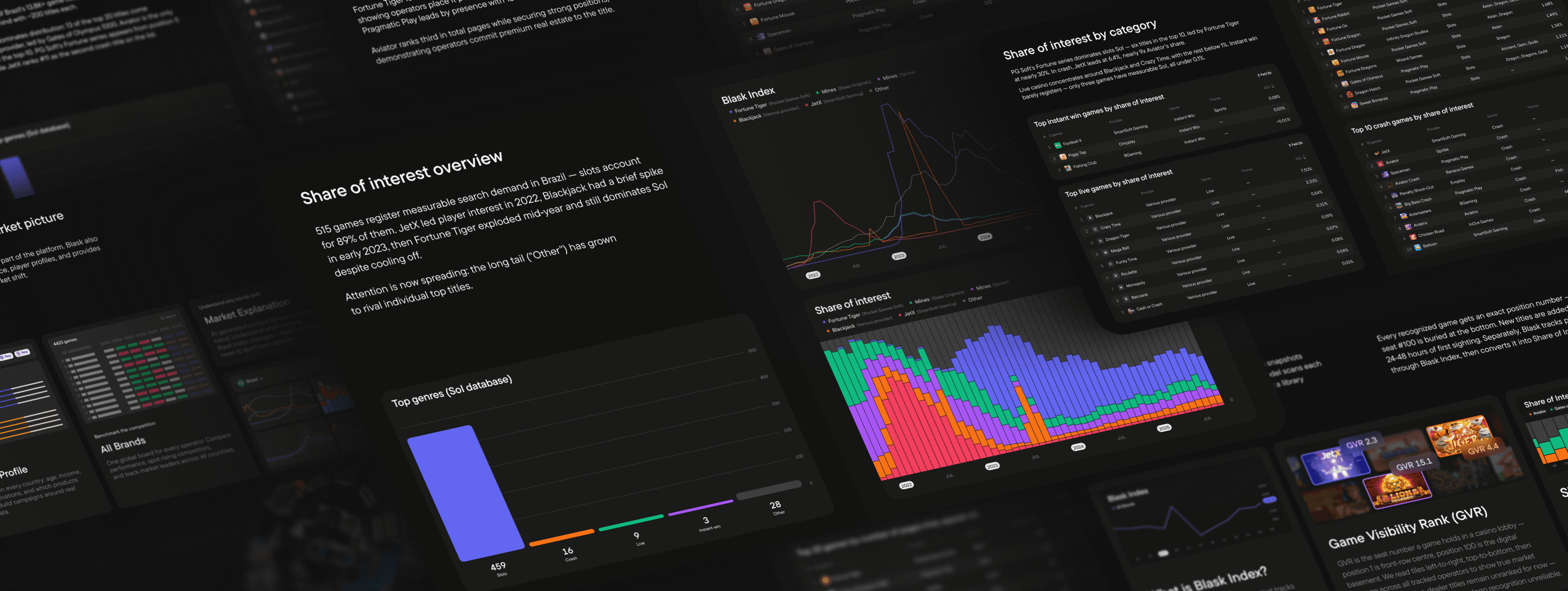1568x591 pixels.
Task: Click the Spaceman icon in crash games table
Action: click(x=1386, y=175)
